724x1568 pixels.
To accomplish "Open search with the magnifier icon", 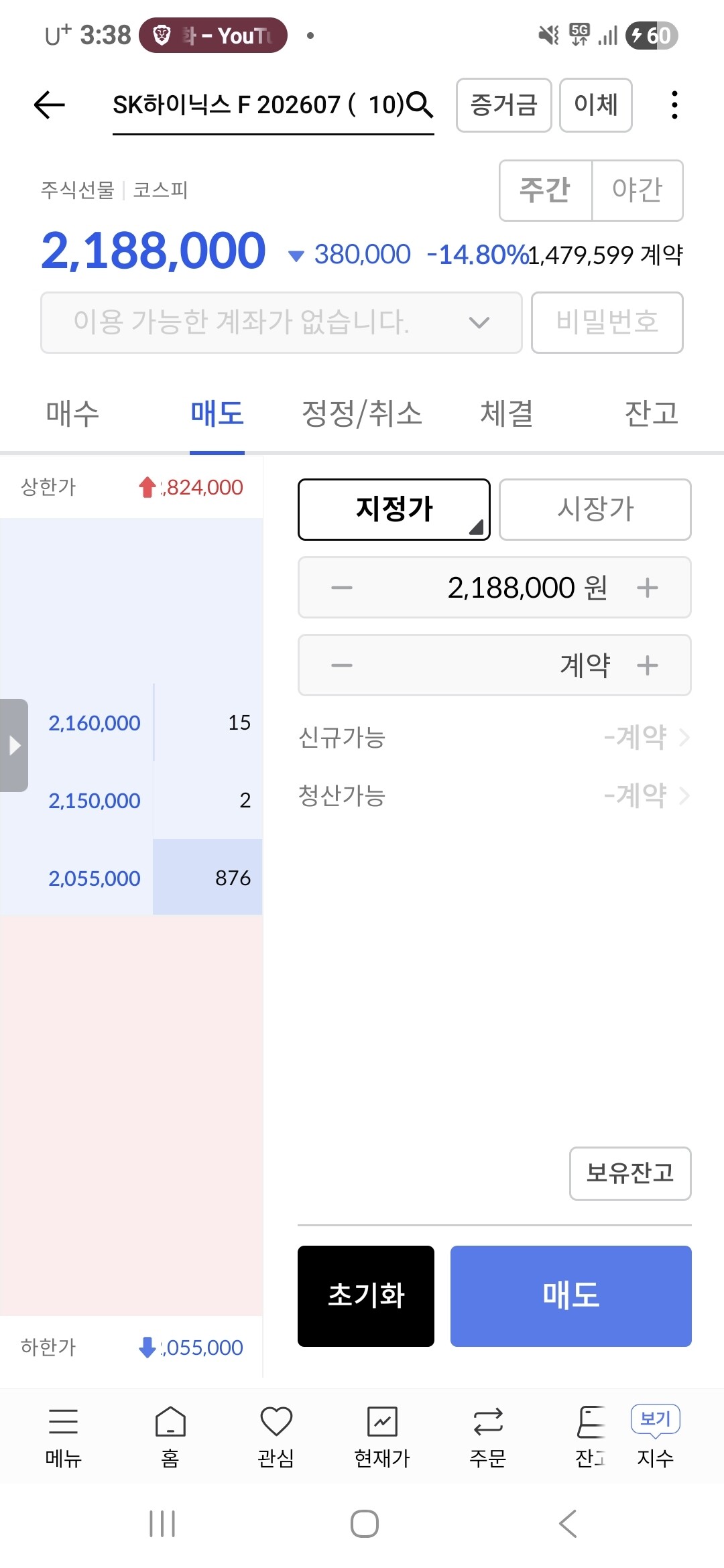I will [x=420, y=105].
